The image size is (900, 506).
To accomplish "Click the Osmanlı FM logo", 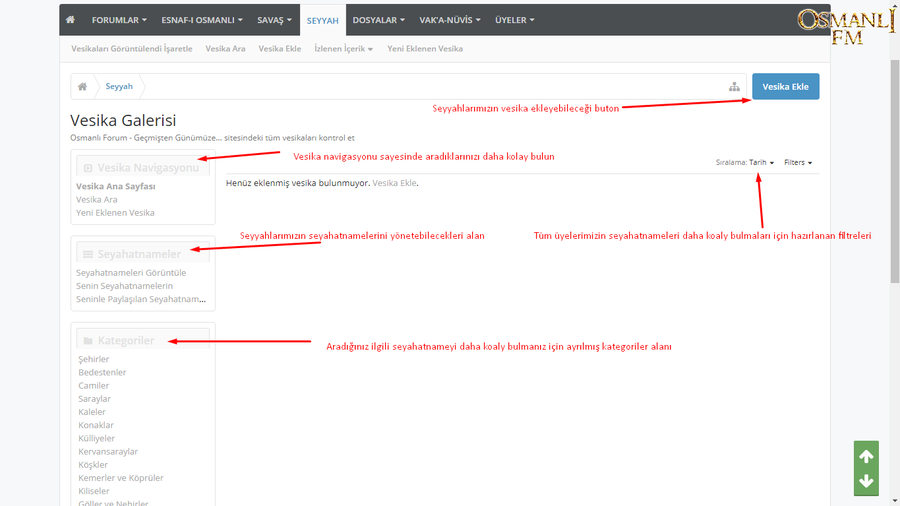I will [x=846, y=27].
